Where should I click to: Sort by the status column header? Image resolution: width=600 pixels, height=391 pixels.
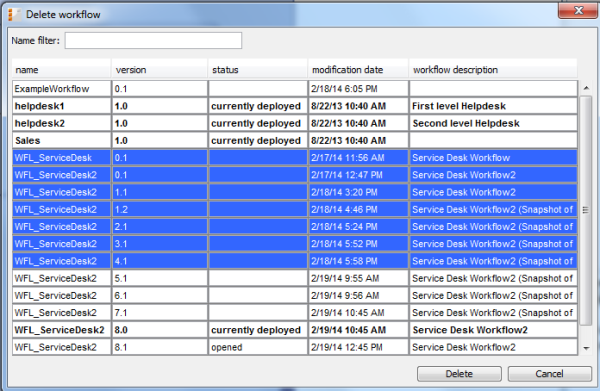tap(258, 70)
